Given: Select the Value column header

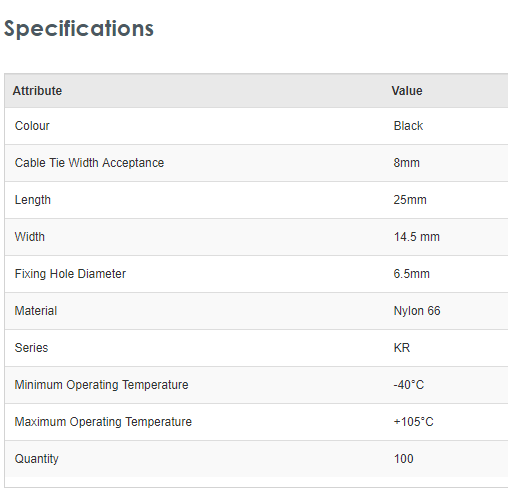Looking at the screenshot, I should pyautogui.click(x=407, y=91).
